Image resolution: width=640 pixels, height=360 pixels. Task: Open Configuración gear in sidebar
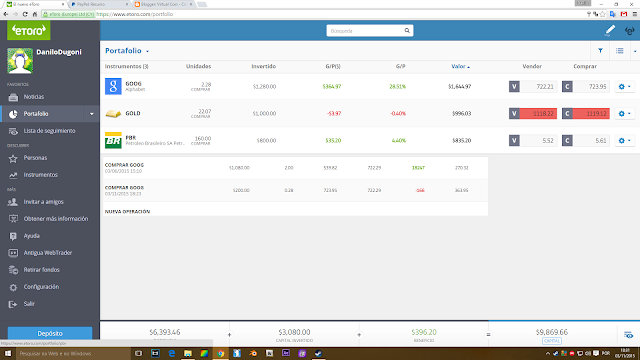point(13,287)
